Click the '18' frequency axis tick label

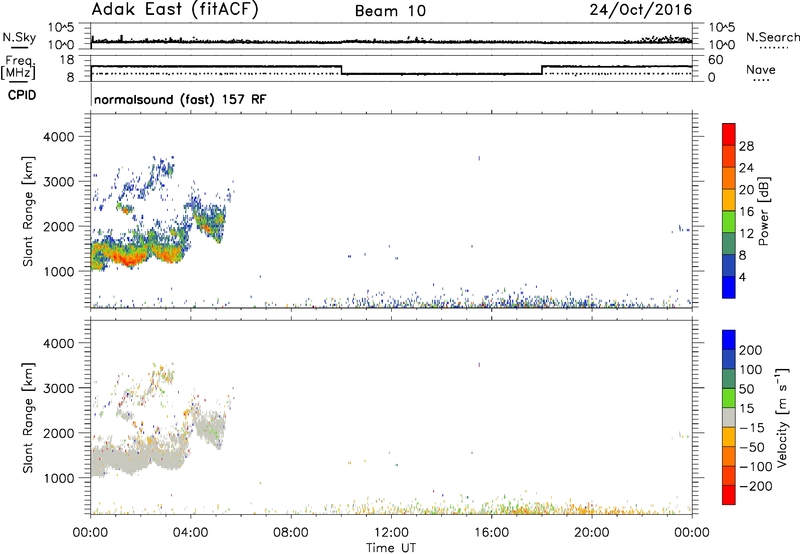pos(67,60)
